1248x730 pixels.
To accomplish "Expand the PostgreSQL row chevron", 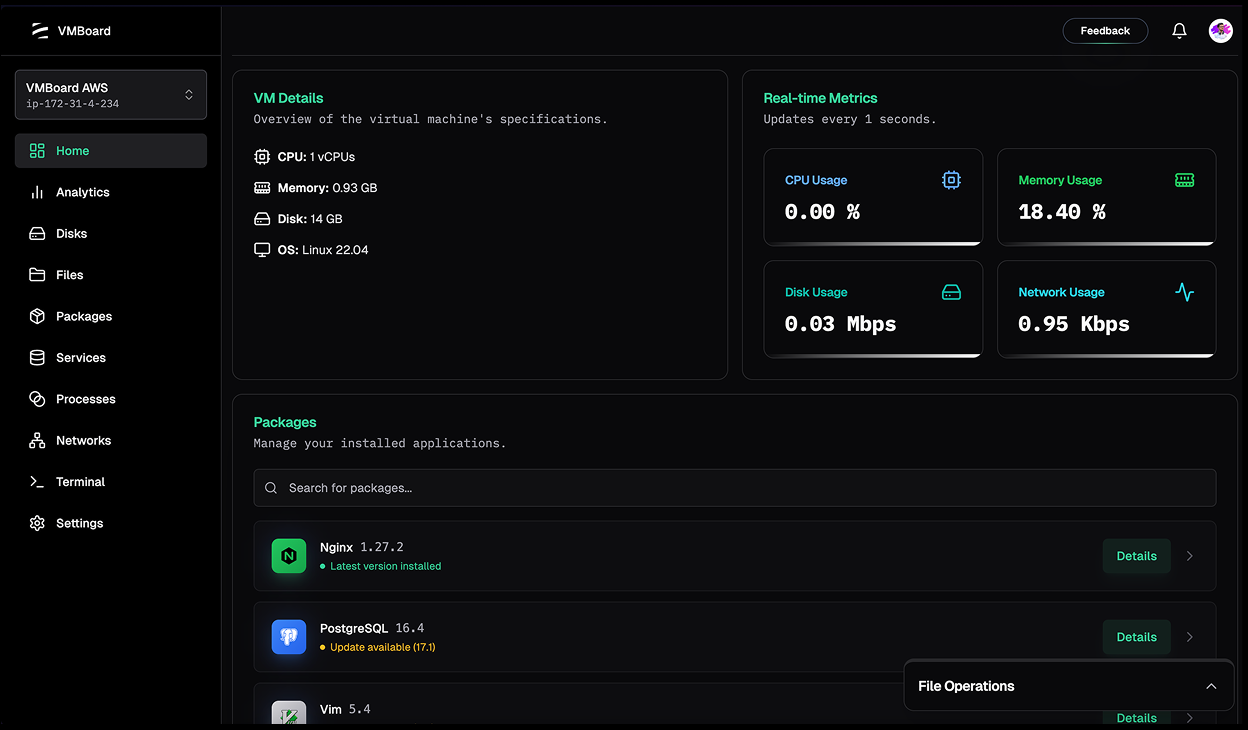I will point(1189,637).
